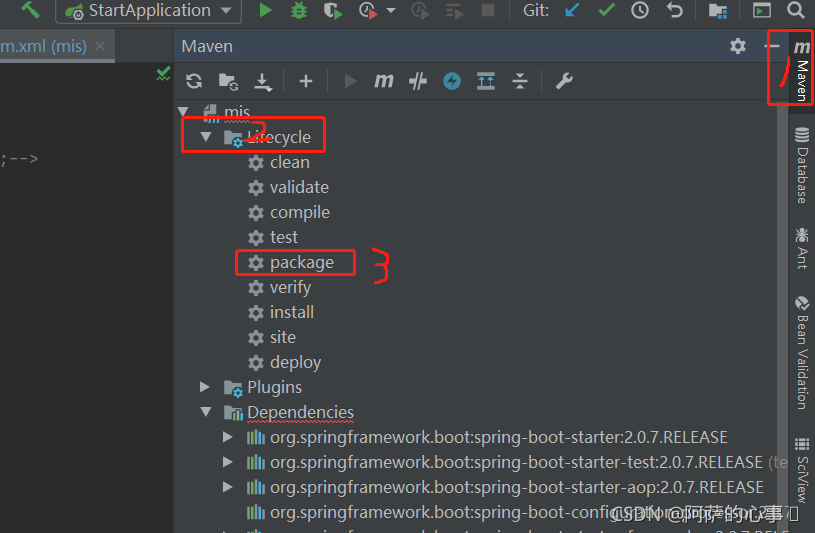Hide the Maven panel with minus button
The height and width of the screenshot is (533, 815).
pyautogui.click(x=772, y=46)
